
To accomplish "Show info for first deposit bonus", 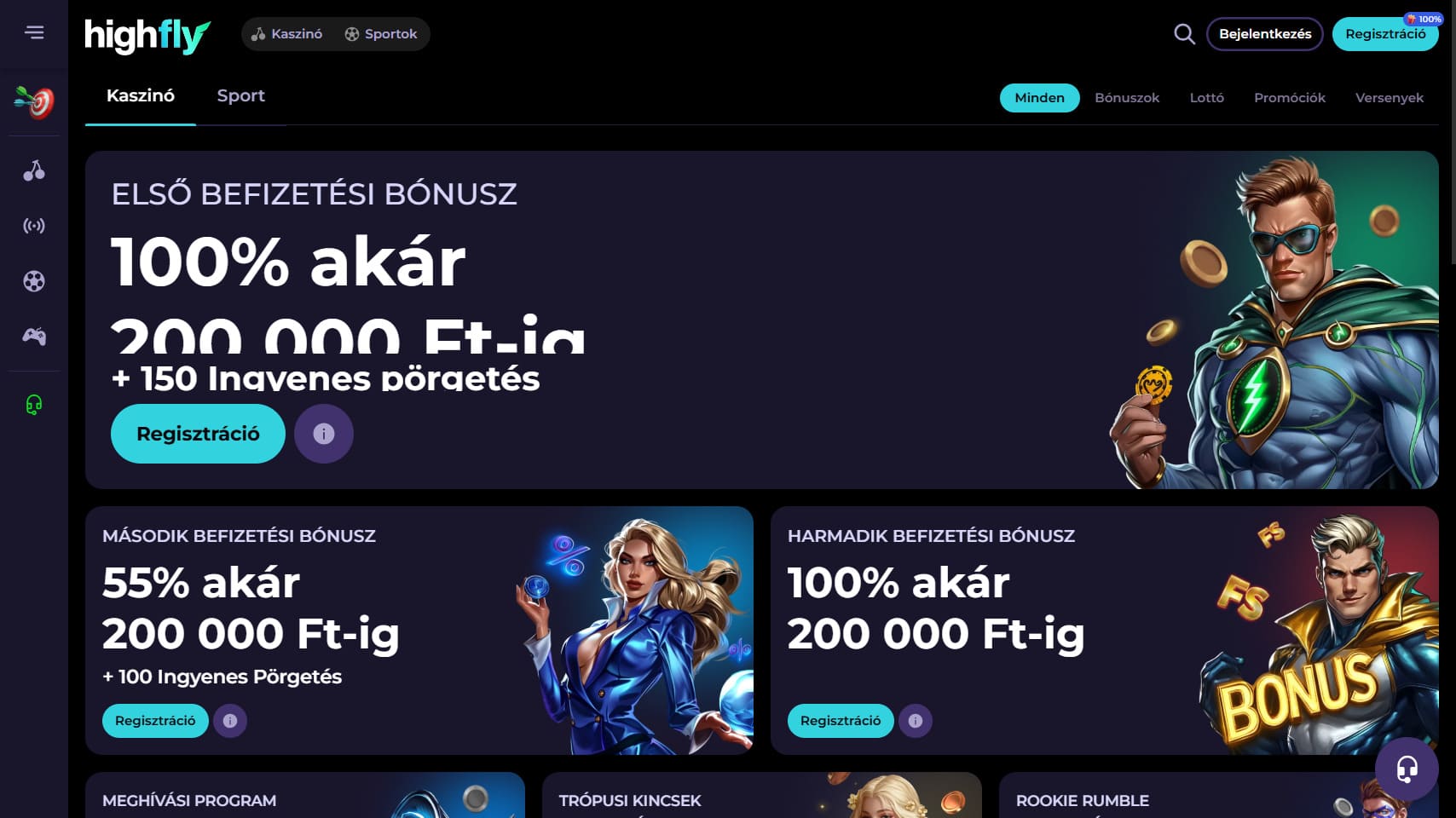I will (324, 434).
